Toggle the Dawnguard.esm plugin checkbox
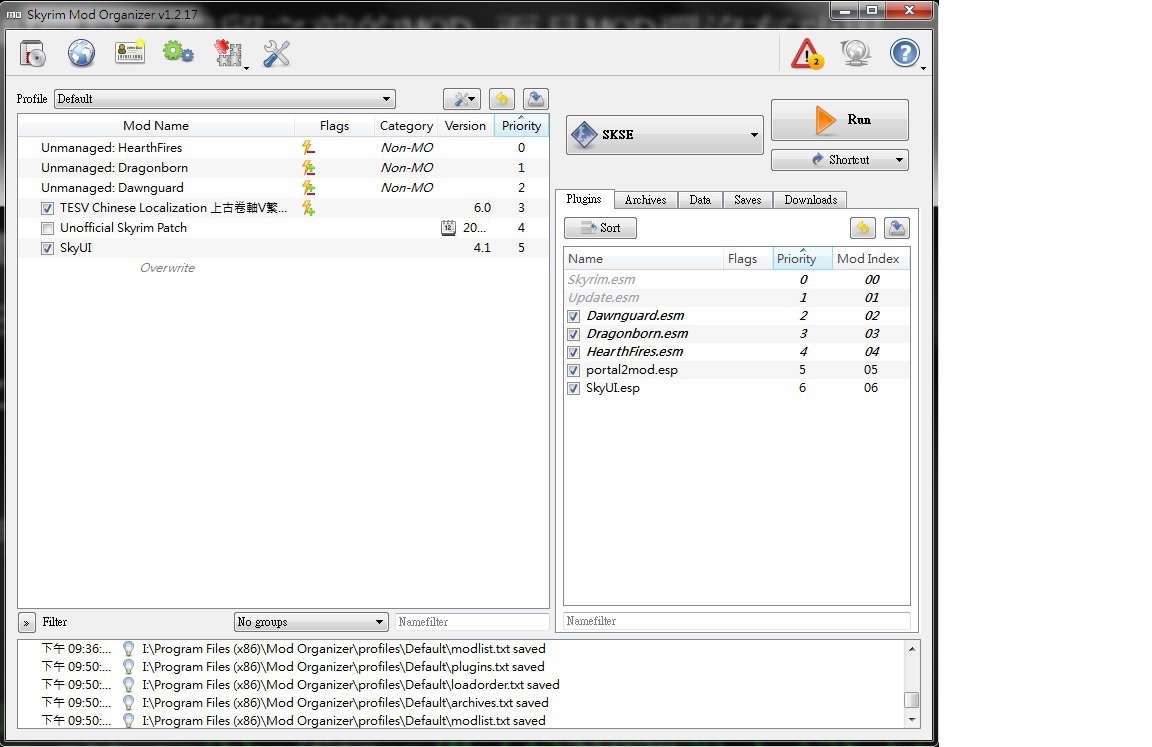Image resolution: width=1152 pixels, height=747 pixels. pyautogui.click(x=574, y=317)
